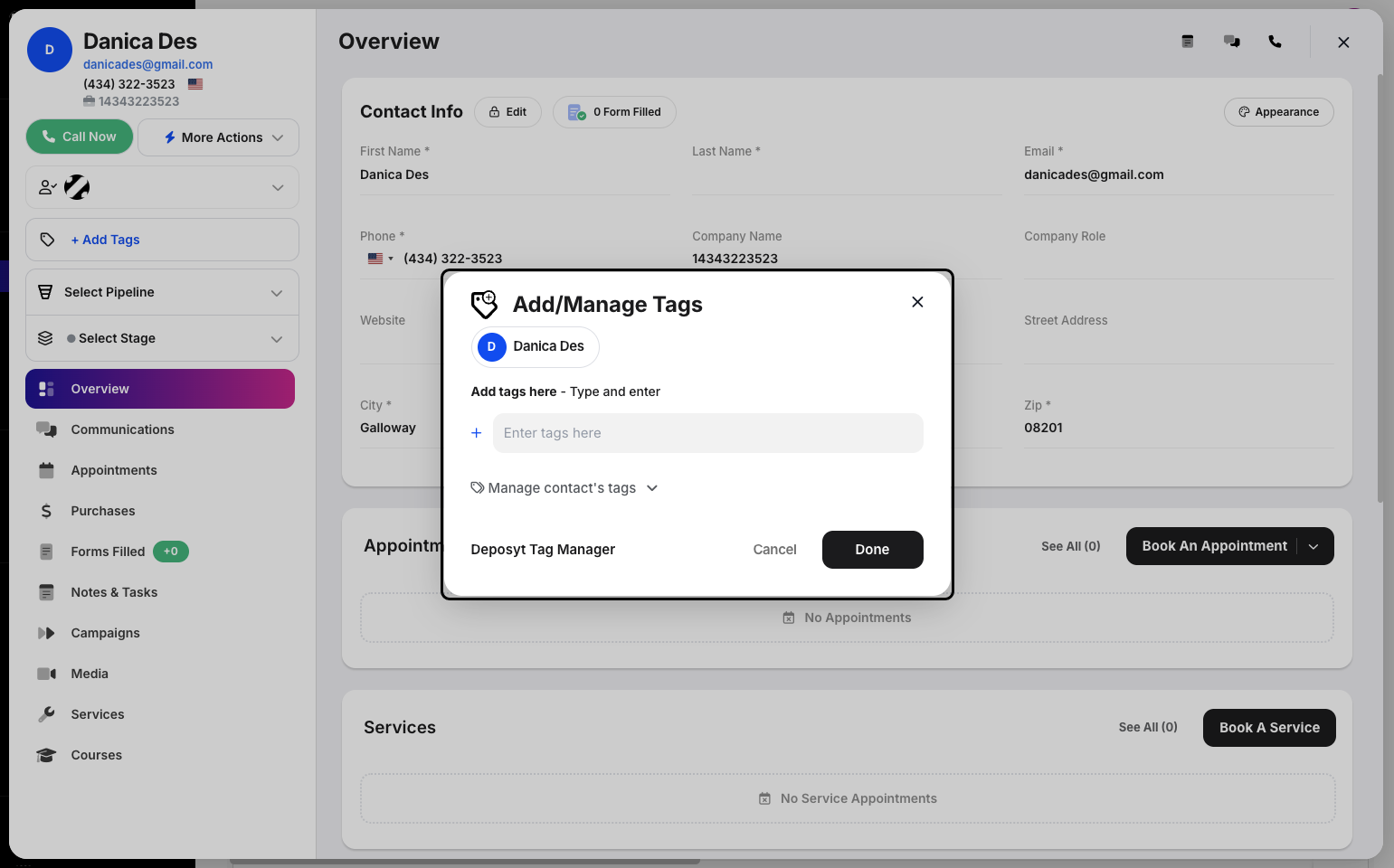This screenshot has width=1394, height=868.
Task: Open Campaigns in sidebar
Action: [160, 633]
